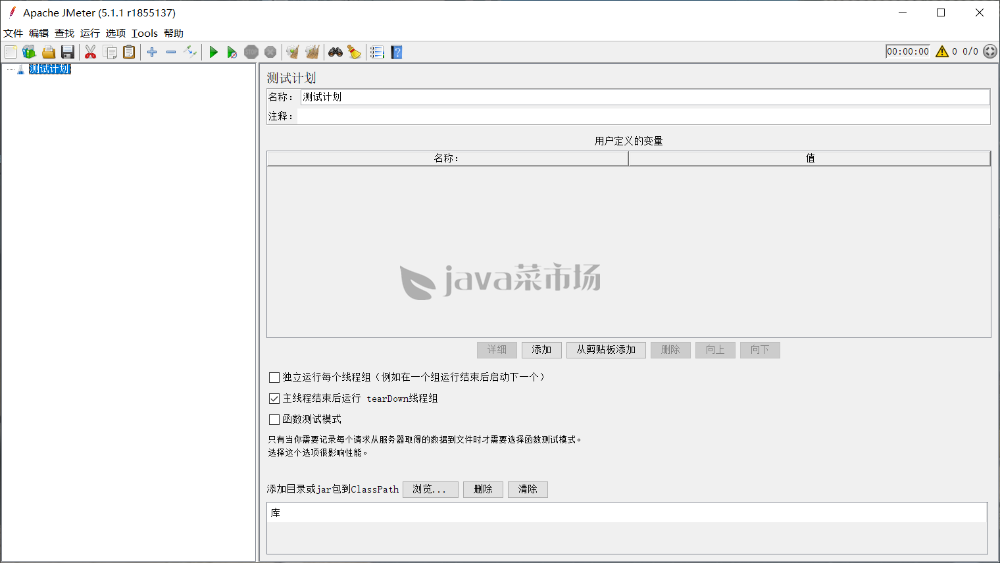Click the Toggle enable/disable arrows icon
Screen dimensions: 1000x563
[x=190, y=52]
